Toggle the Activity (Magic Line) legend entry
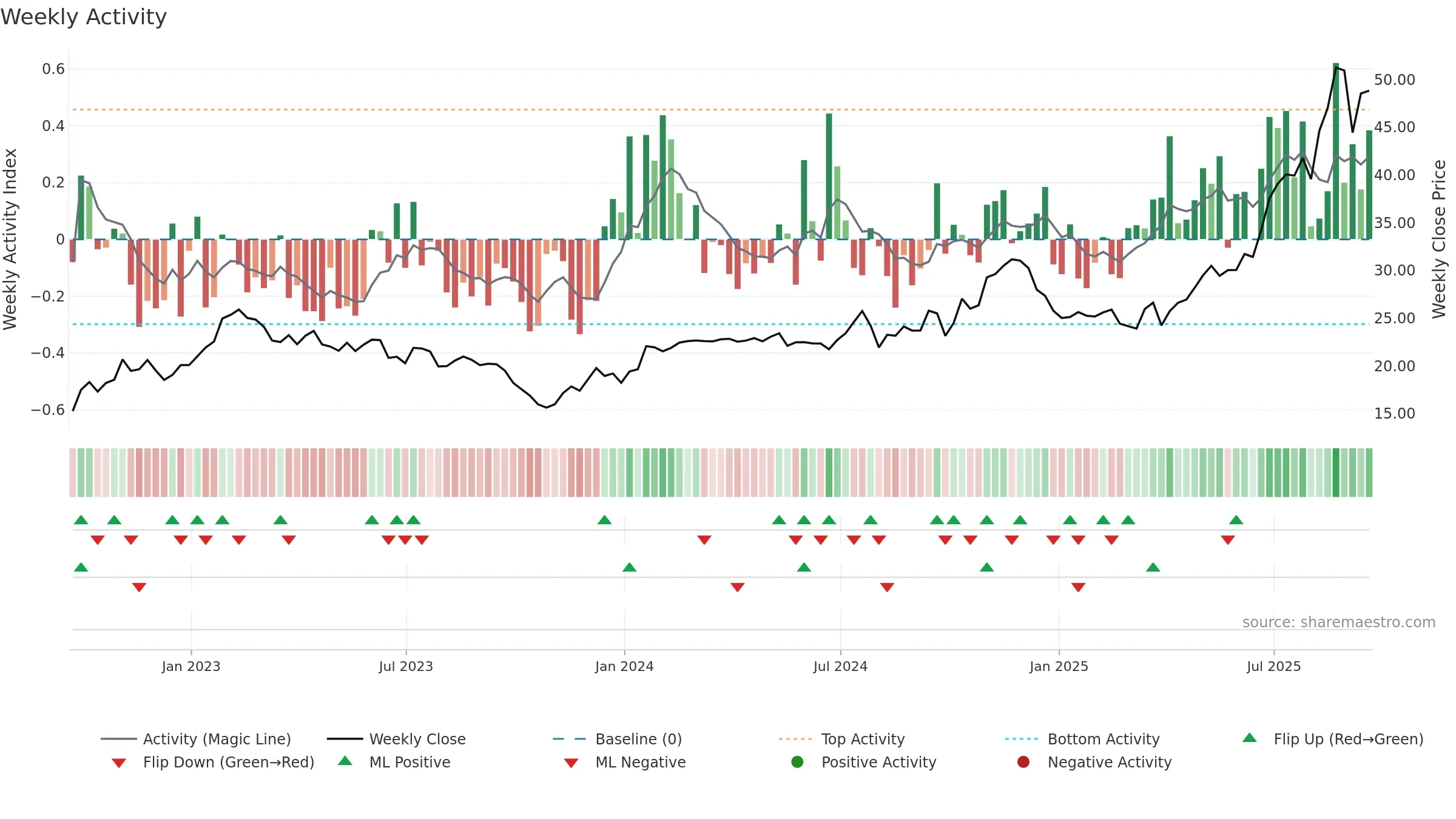The width and height of the screenshot is (1456, 819). [196, 739]
